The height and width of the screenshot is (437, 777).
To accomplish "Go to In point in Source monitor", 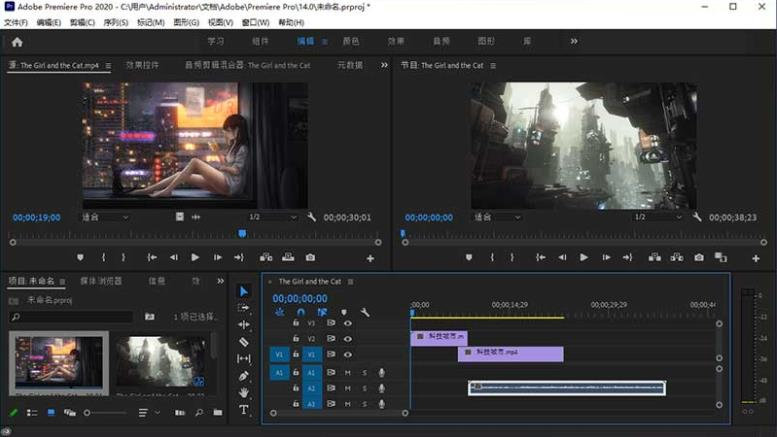I will click(x=152, y=257).
